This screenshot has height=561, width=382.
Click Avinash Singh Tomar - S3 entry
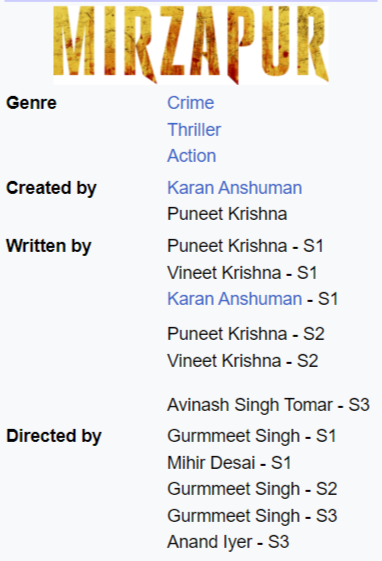coord(268,405)
